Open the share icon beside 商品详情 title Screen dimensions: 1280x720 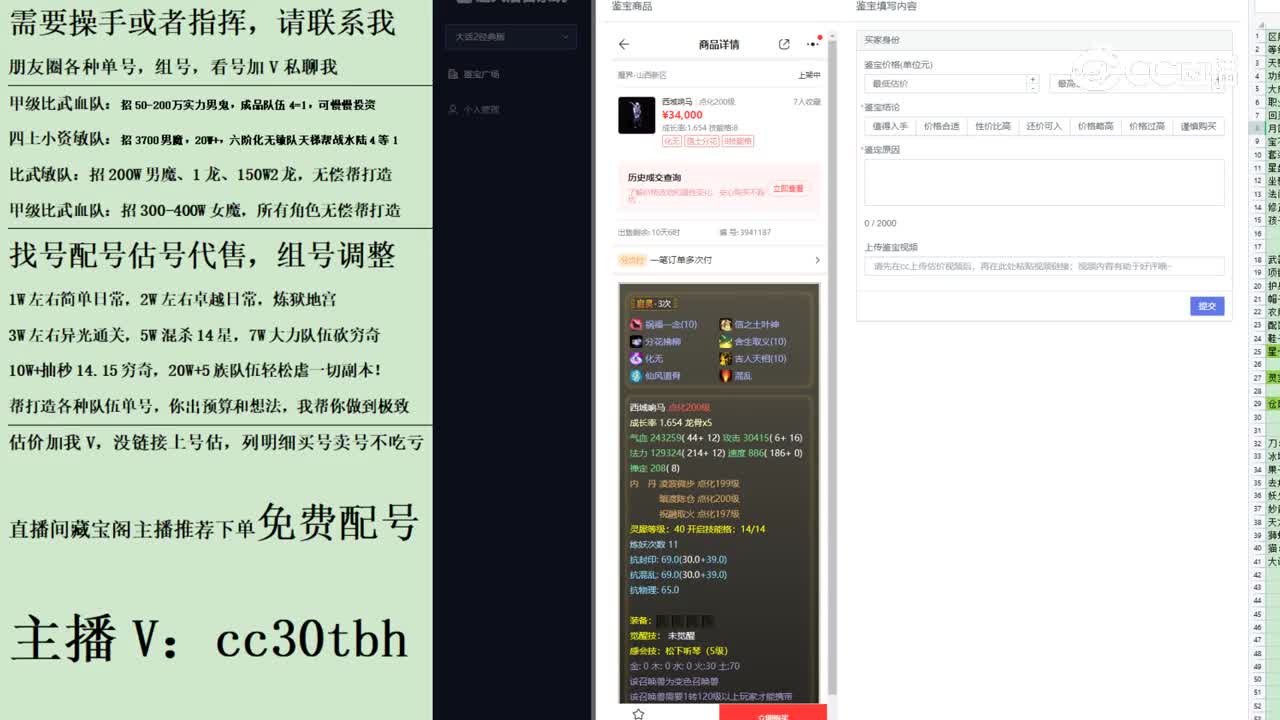coord(784,44)
